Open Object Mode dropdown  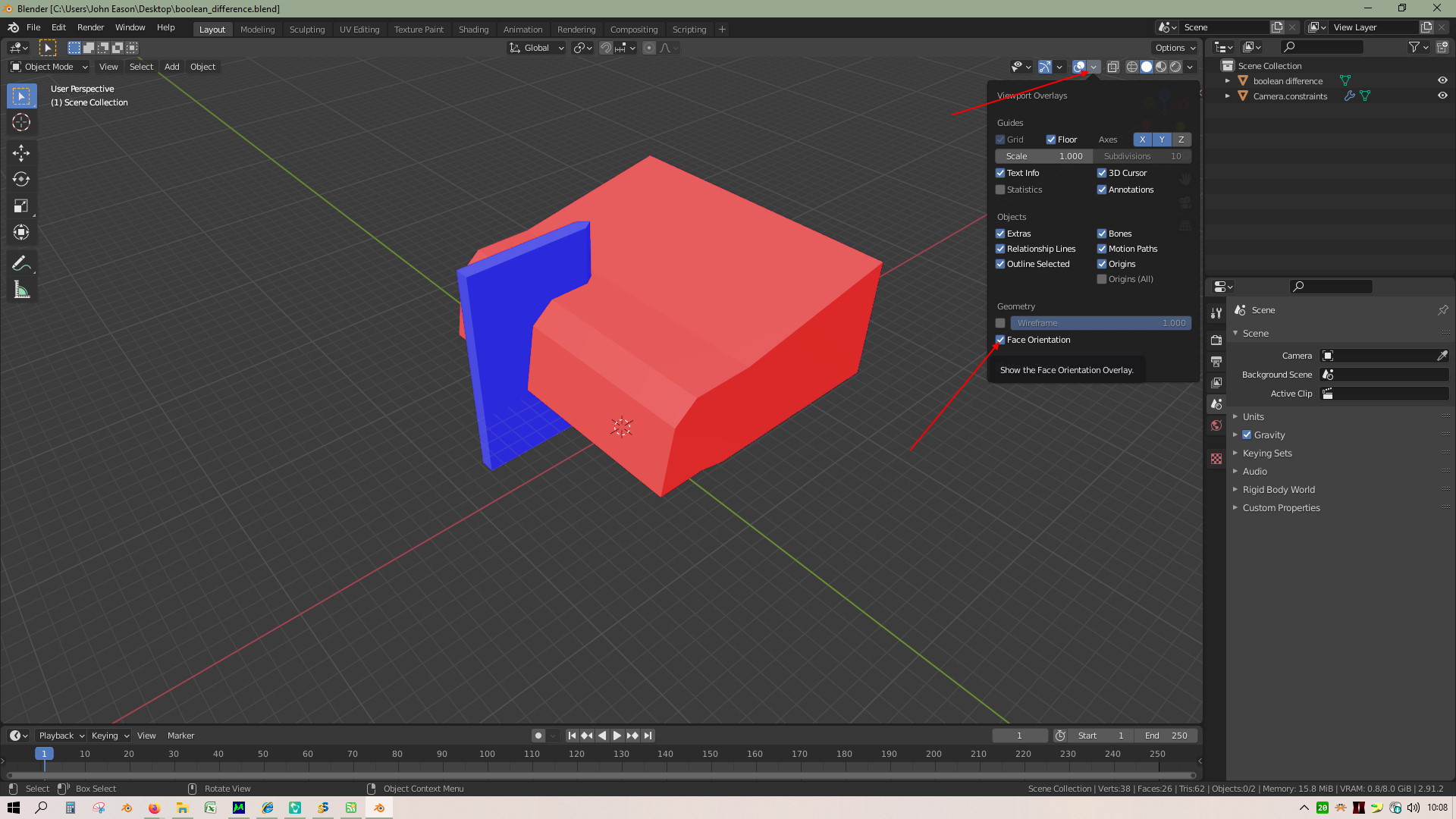tap(49, 67)
